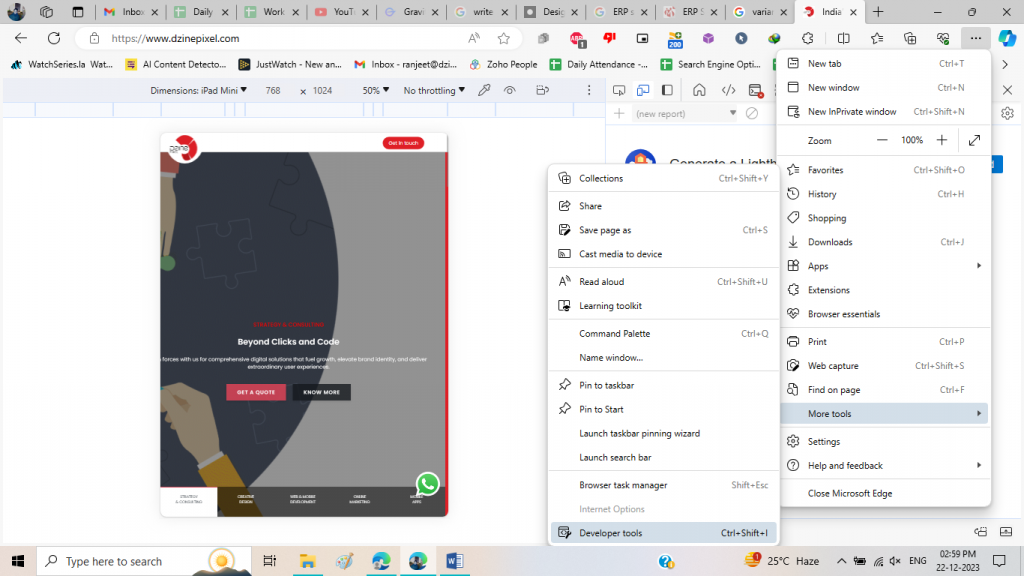Open File Explorer from taskbar

307,561
